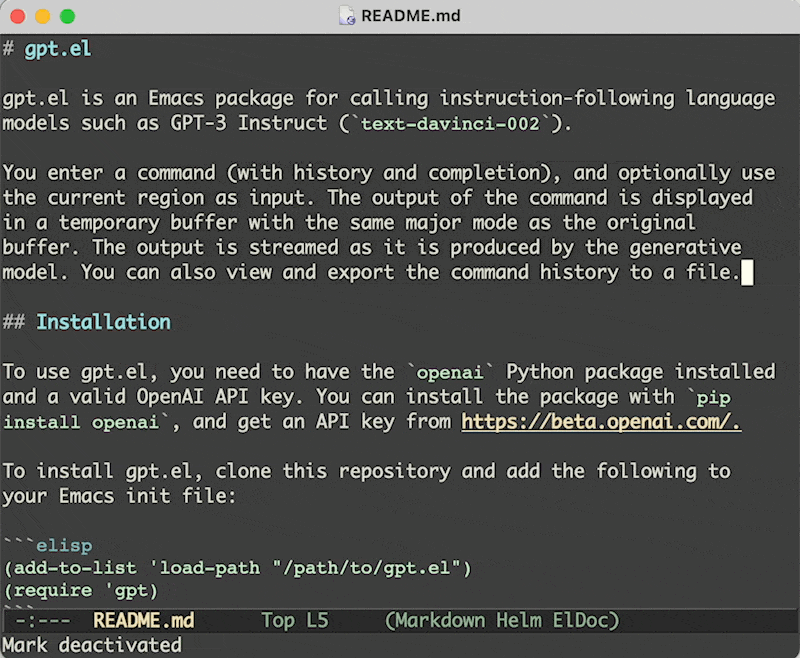Click the `openai` inline code word
This screenshot has width=800, height=658.
pyautogui.click(x=449, y=373)
